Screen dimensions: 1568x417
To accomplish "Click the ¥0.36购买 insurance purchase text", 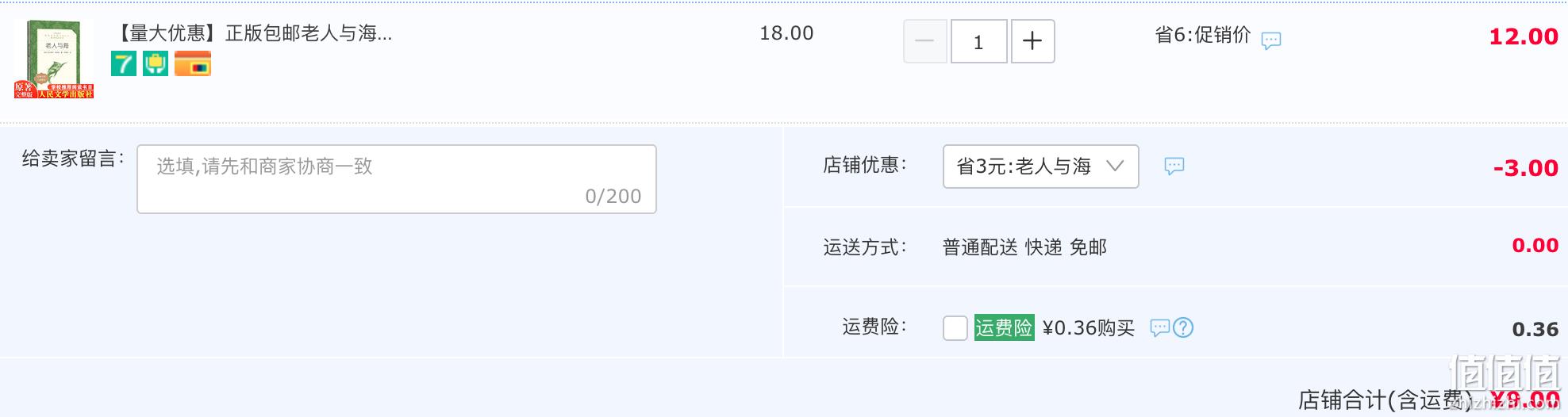I will click(x=1088, y=328).
